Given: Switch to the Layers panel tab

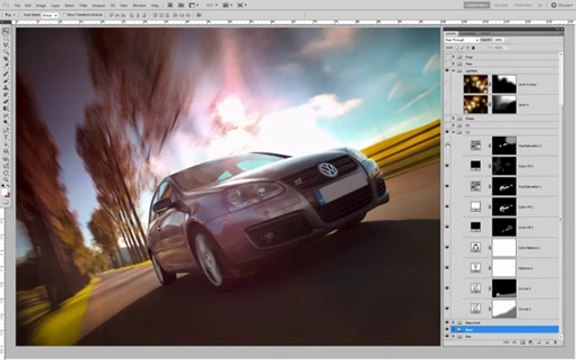Looking at the screenshot, I should coord(451,33).
